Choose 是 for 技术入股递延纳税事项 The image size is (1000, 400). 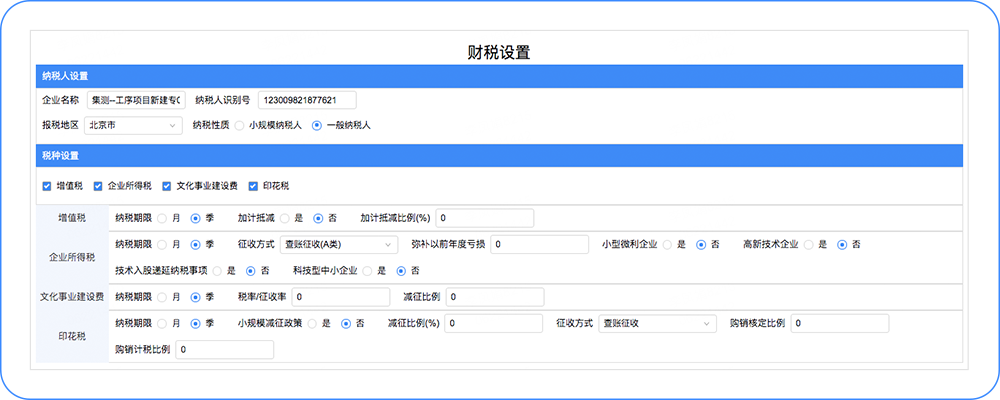(217, 270)
